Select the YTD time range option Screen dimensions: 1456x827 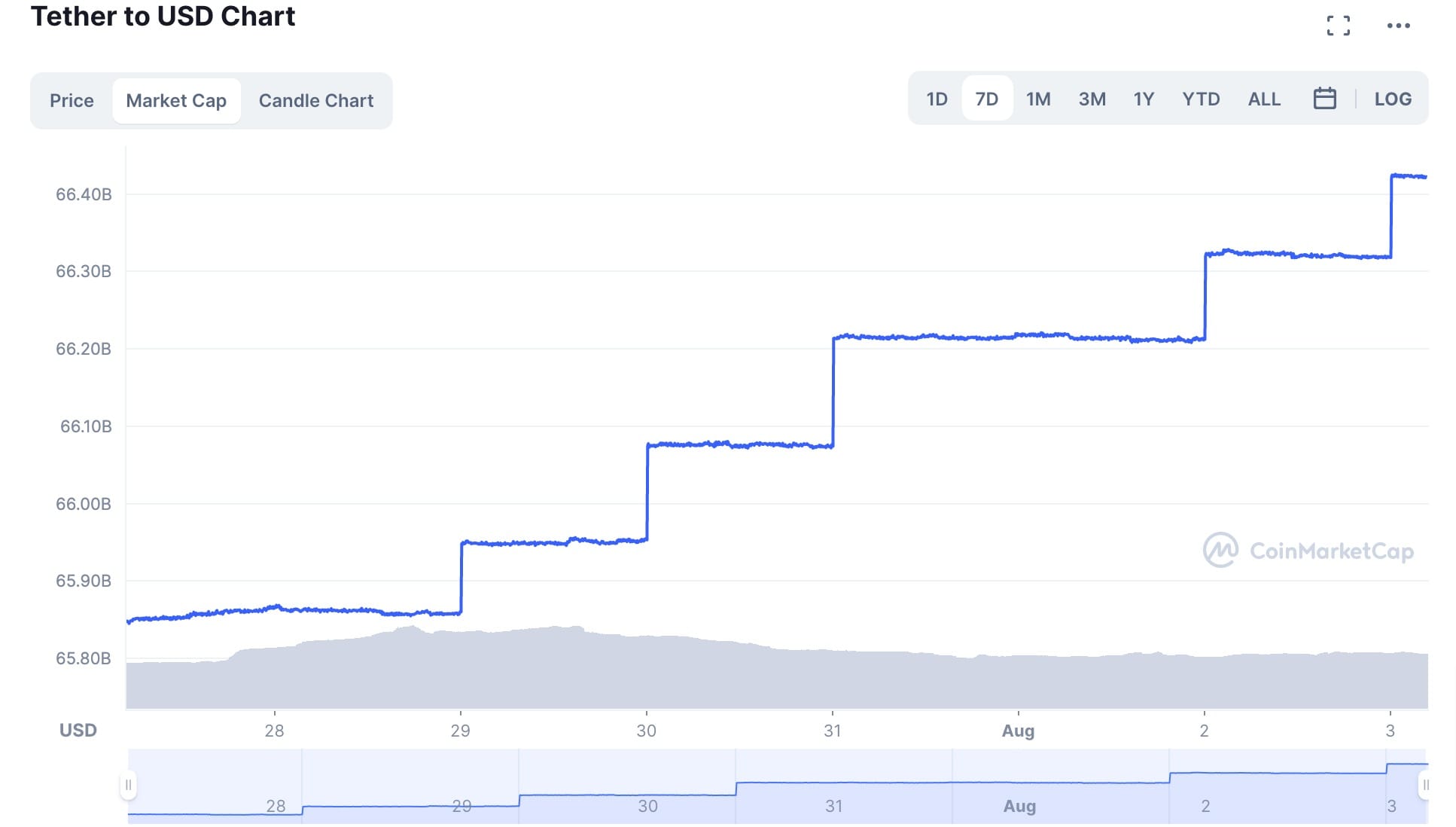pos(1201,99)
